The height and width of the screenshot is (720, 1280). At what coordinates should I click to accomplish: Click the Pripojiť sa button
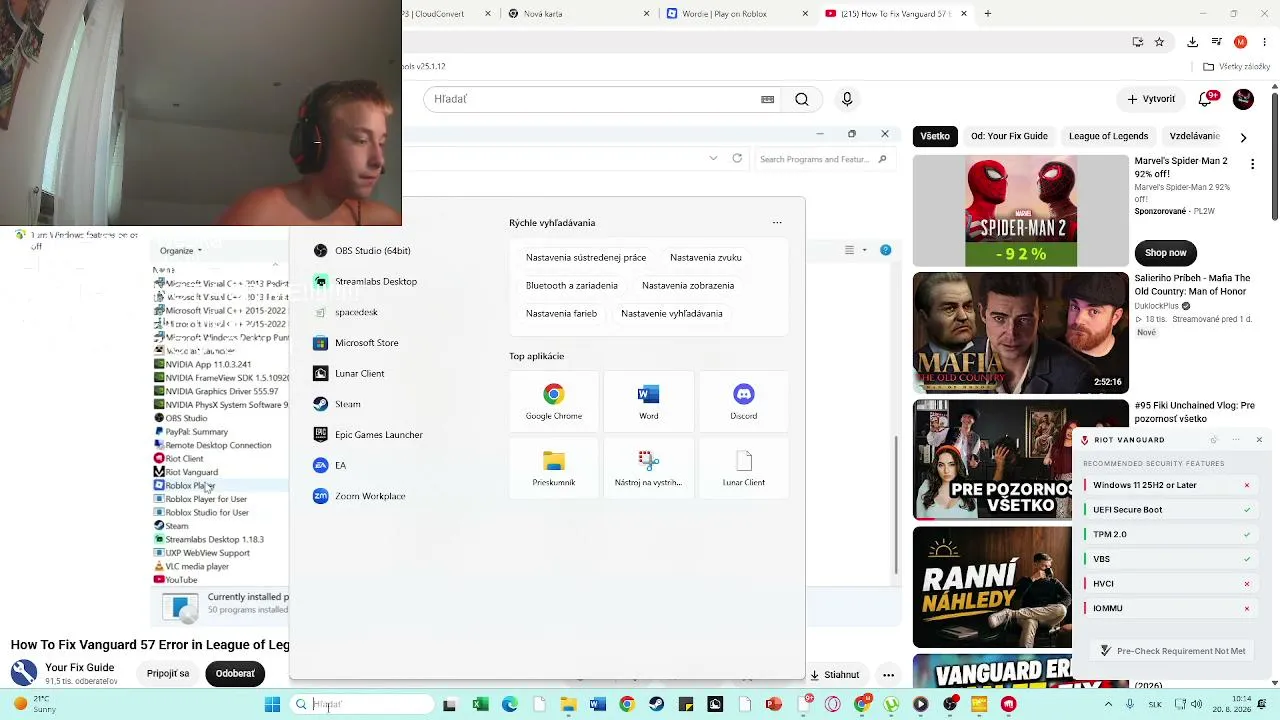pos(168,674)
